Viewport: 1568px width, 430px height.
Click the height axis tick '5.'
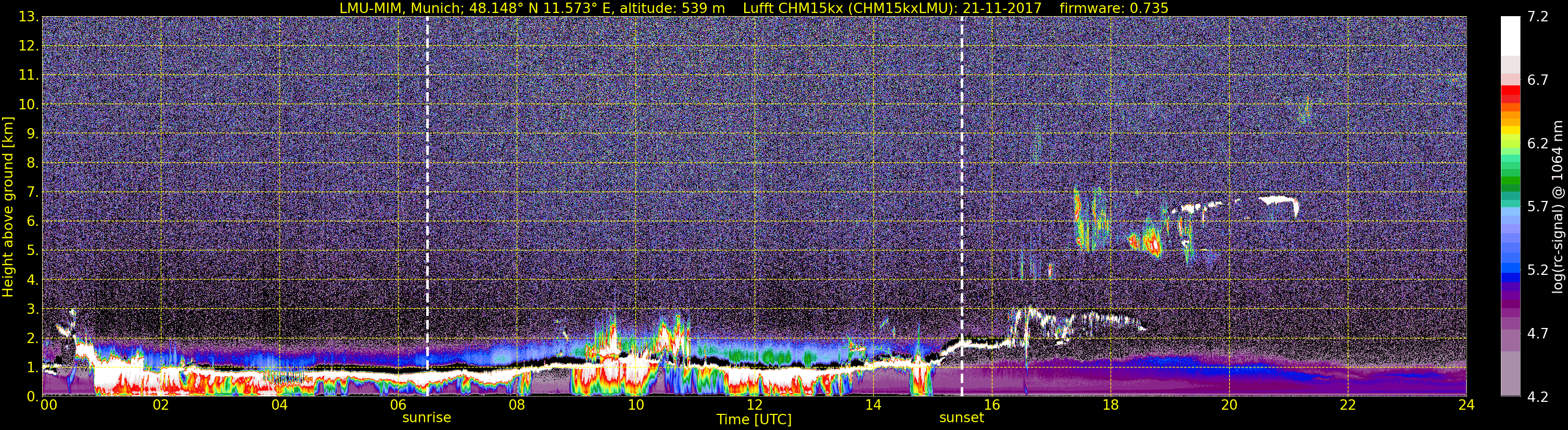(x=32, y=251)
